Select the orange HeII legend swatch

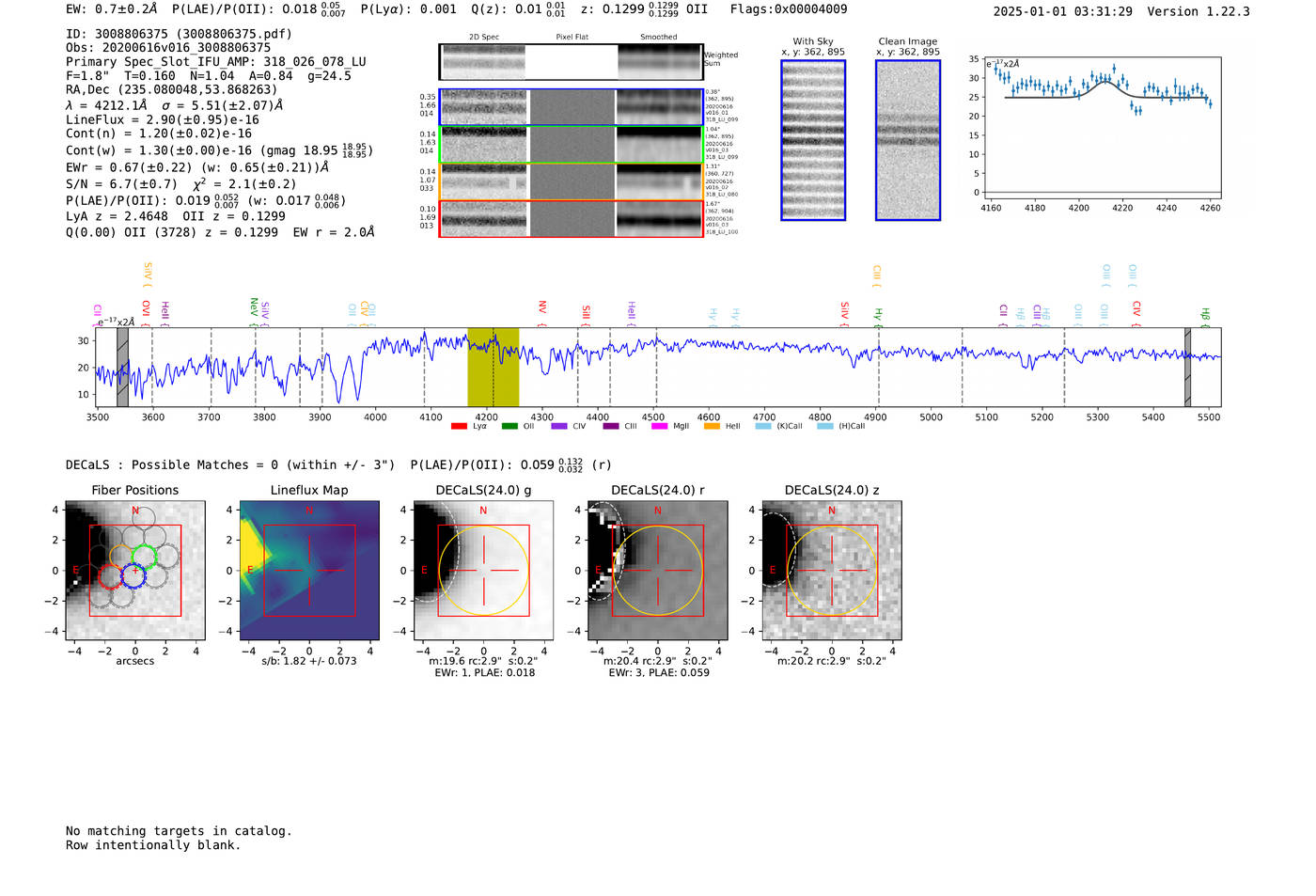712,426
